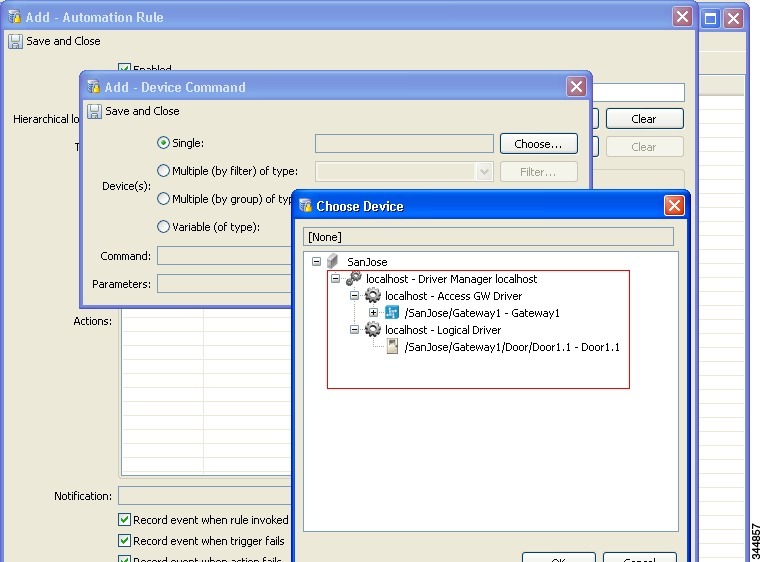The image size is (763, 562).
Task: Click the Single device text field
Action: coord(404,144)
